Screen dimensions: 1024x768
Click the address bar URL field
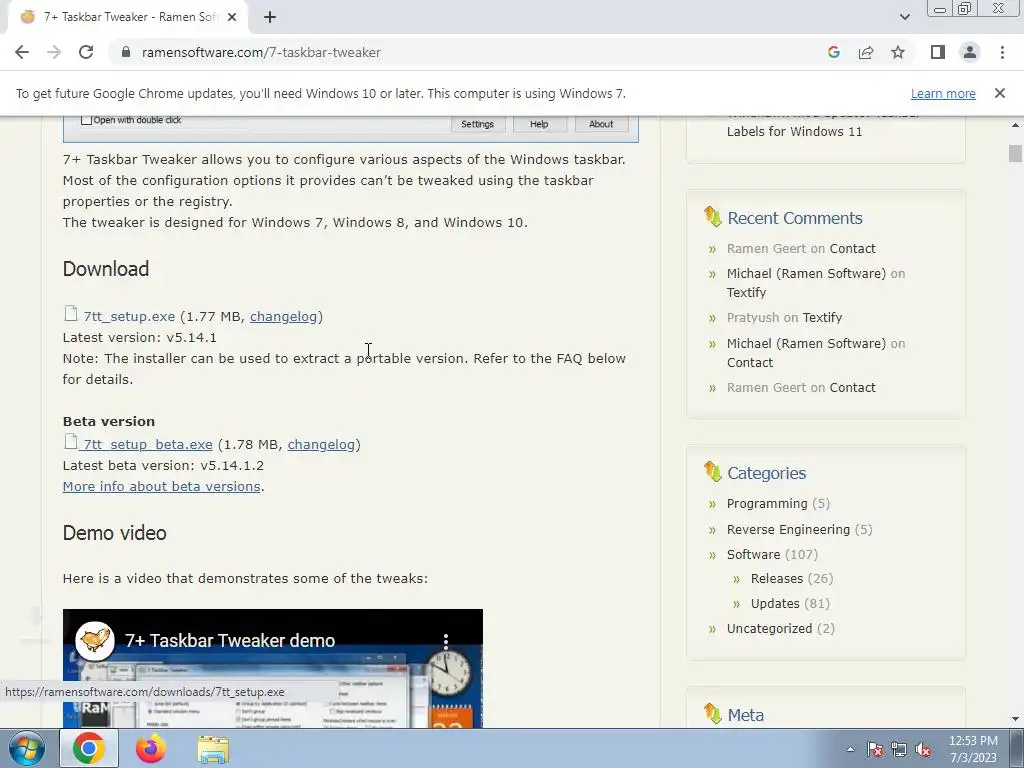[261, 52]
